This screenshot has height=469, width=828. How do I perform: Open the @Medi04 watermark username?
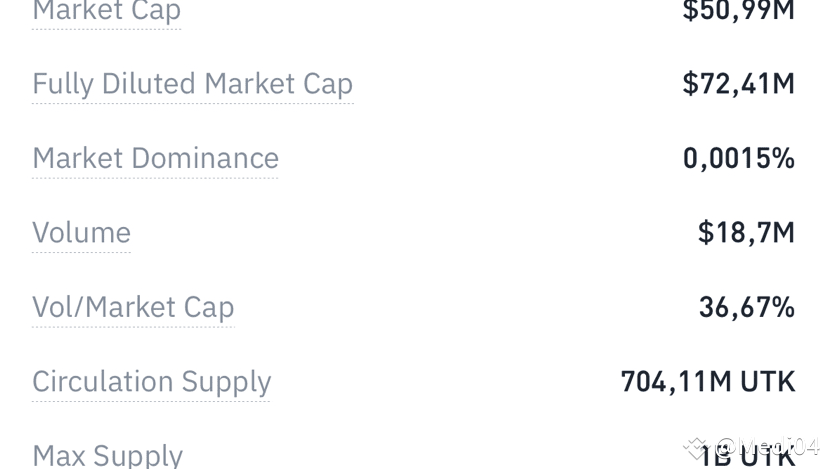pos(767,447)
